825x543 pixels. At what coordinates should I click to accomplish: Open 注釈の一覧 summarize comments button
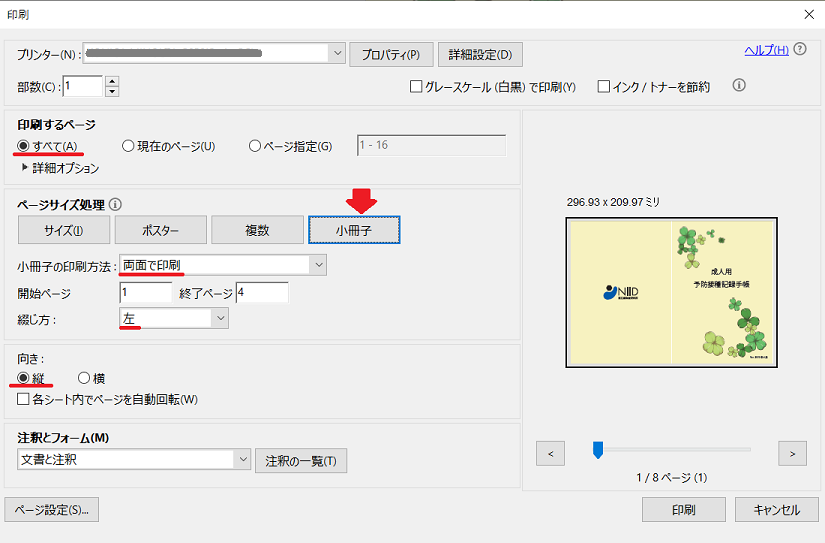tap(301, 461)
